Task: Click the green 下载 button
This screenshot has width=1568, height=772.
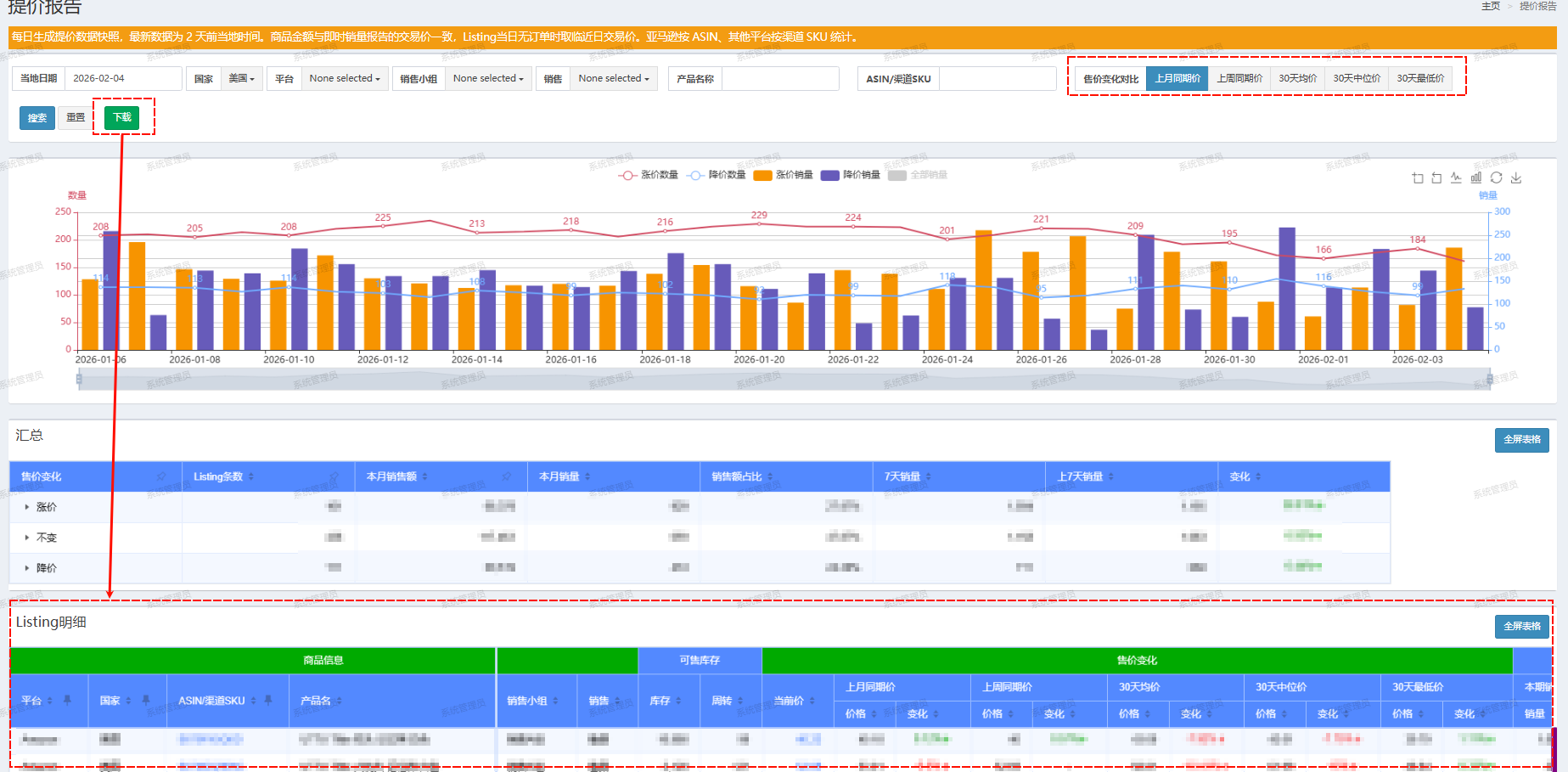Action: point(122,117)
